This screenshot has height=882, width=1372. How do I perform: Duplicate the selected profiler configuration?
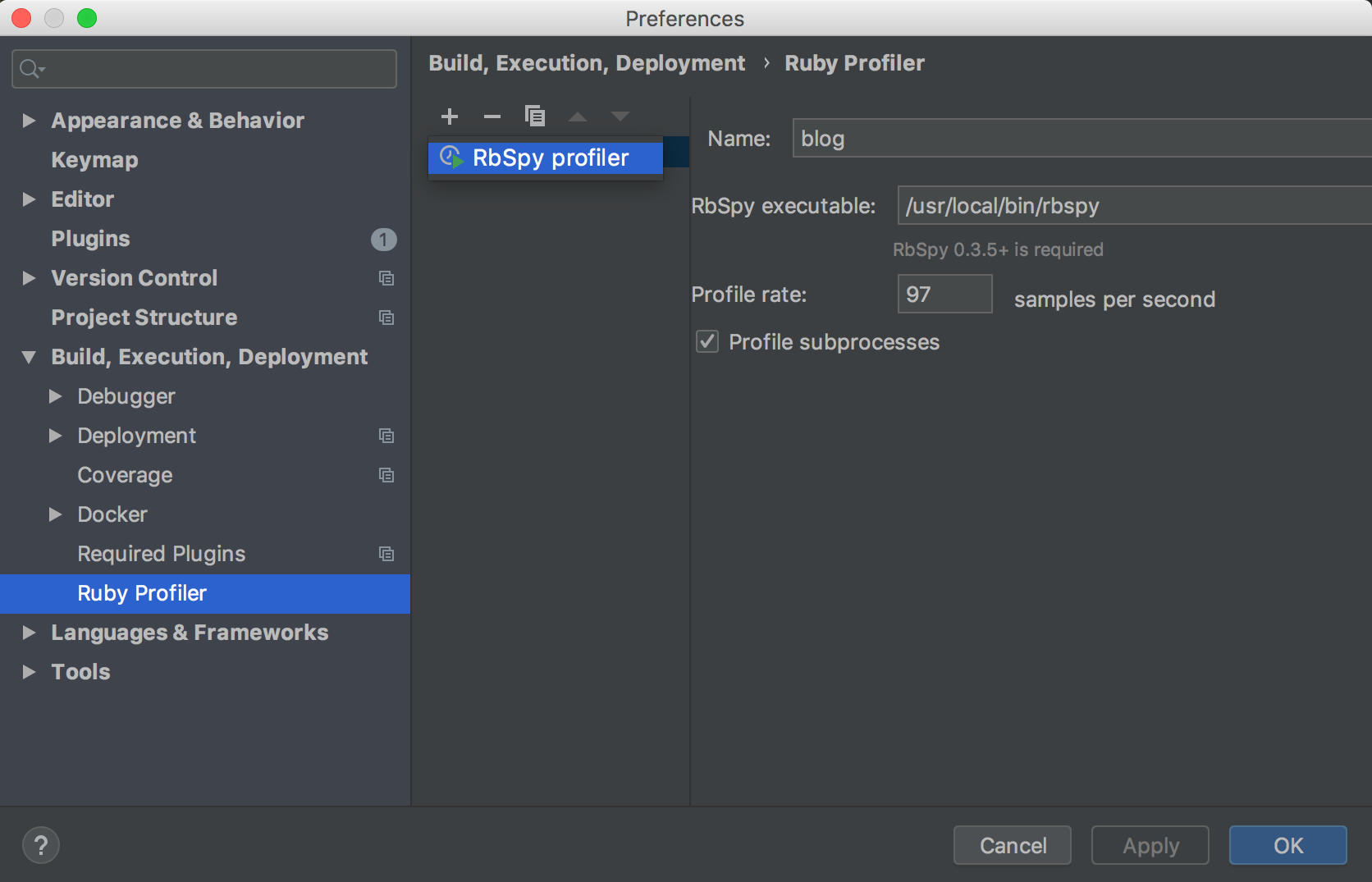pyautogui.click(x=535, y=116)
